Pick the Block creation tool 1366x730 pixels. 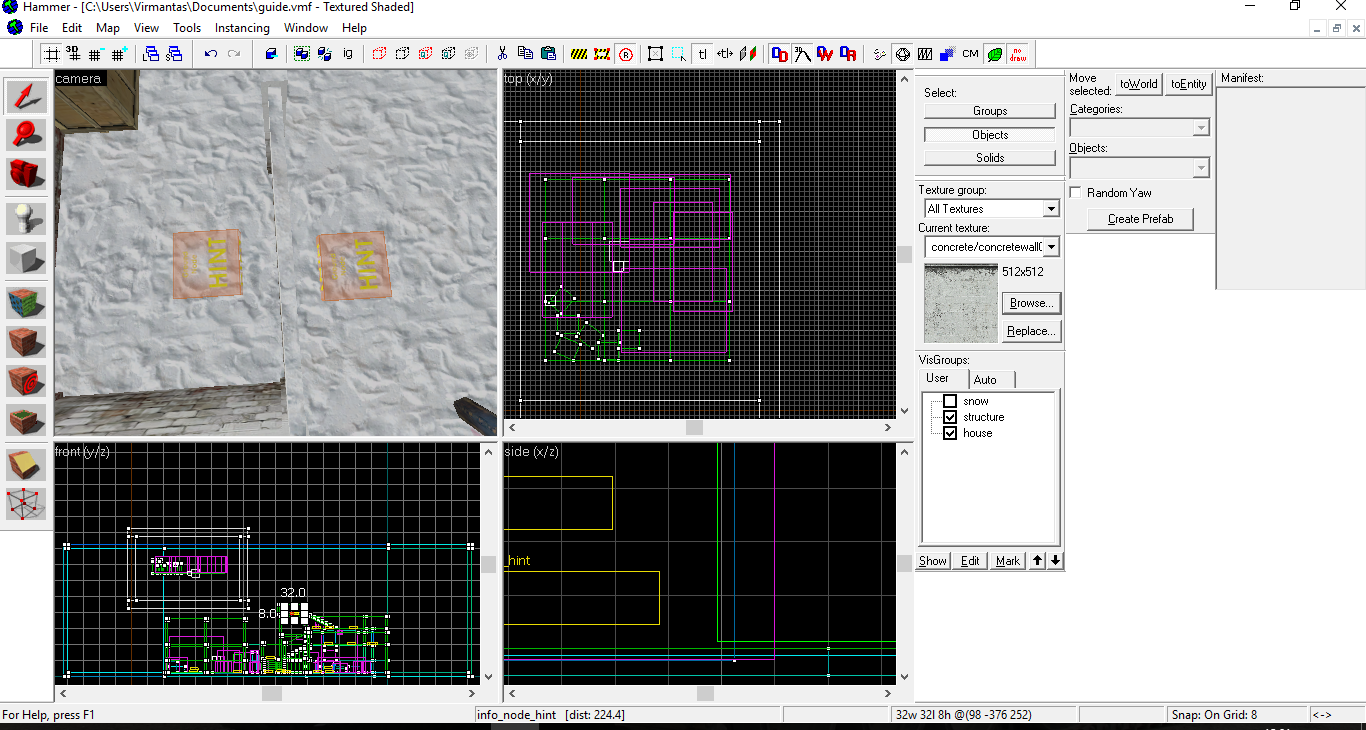[x=26, y=258]
